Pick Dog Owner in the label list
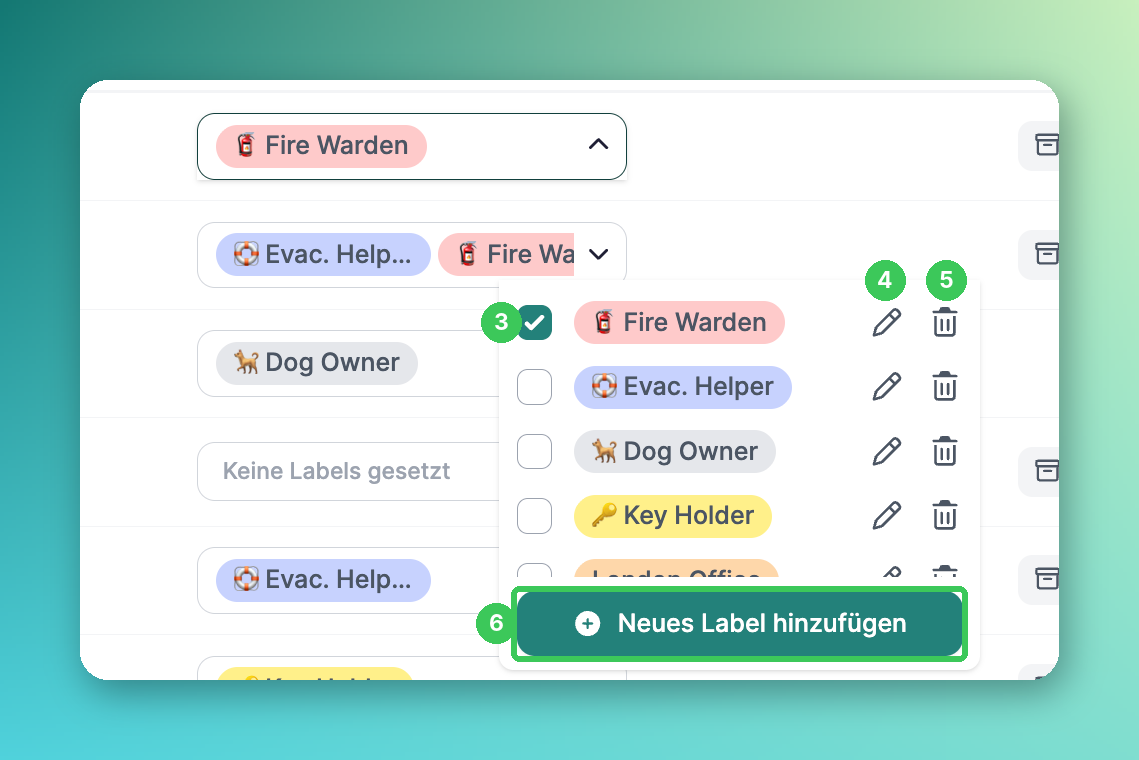The width and height of the screenshot is (1139, 760). click(x=675, y=451)
